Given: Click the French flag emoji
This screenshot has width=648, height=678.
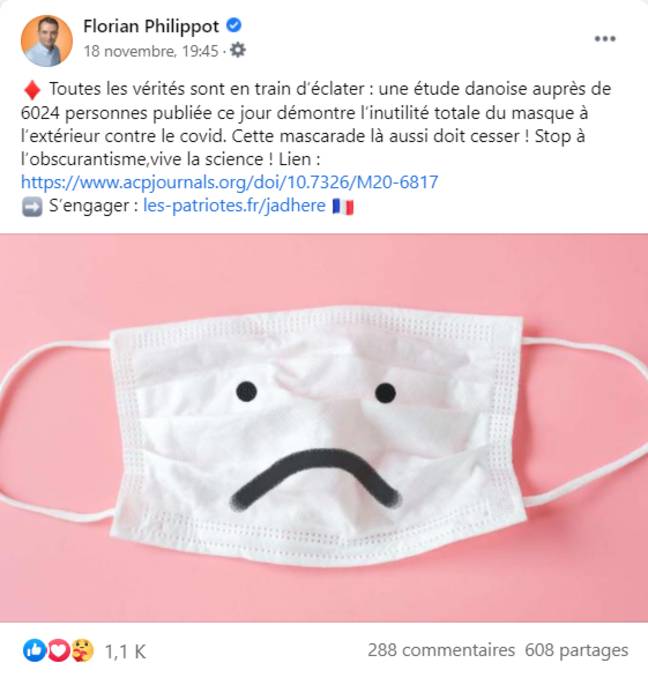Looking at the screenshot, I should pos(343,207).
